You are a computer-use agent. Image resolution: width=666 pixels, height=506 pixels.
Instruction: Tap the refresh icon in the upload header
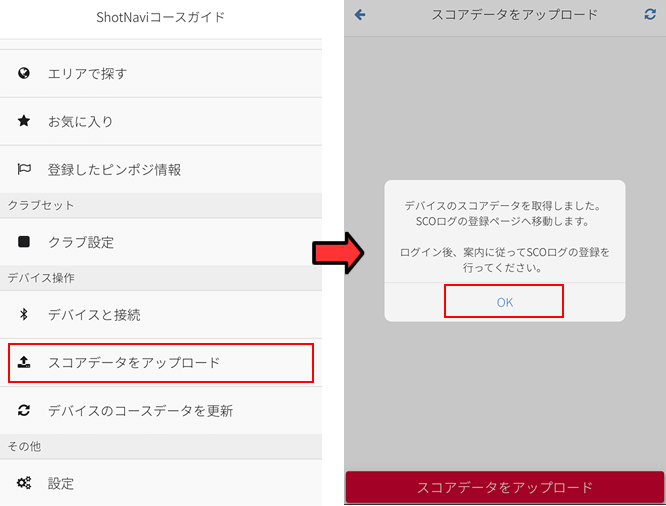click(650, 15)
